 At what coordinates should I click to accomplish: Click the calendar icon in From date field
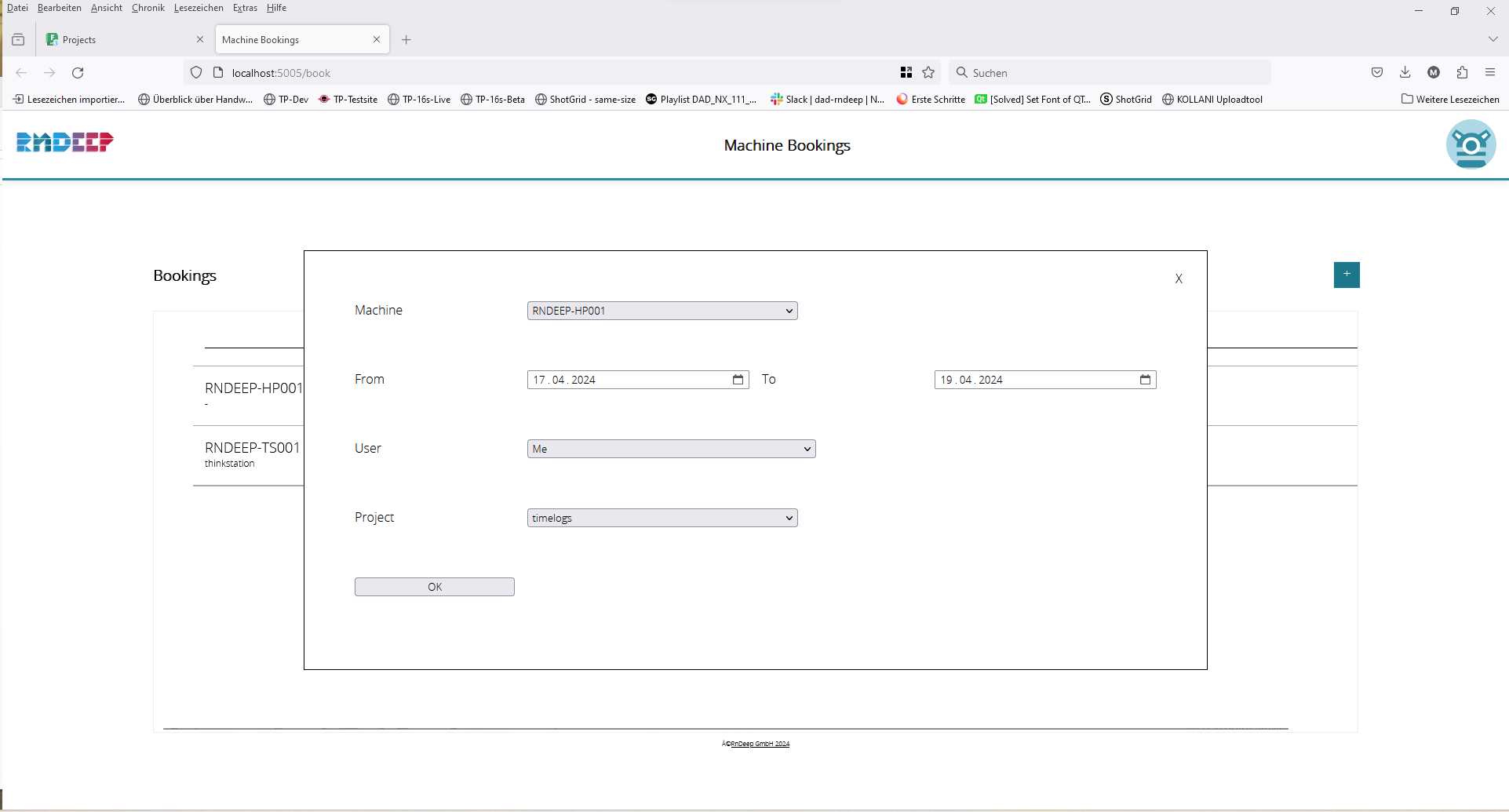point(738,380)
